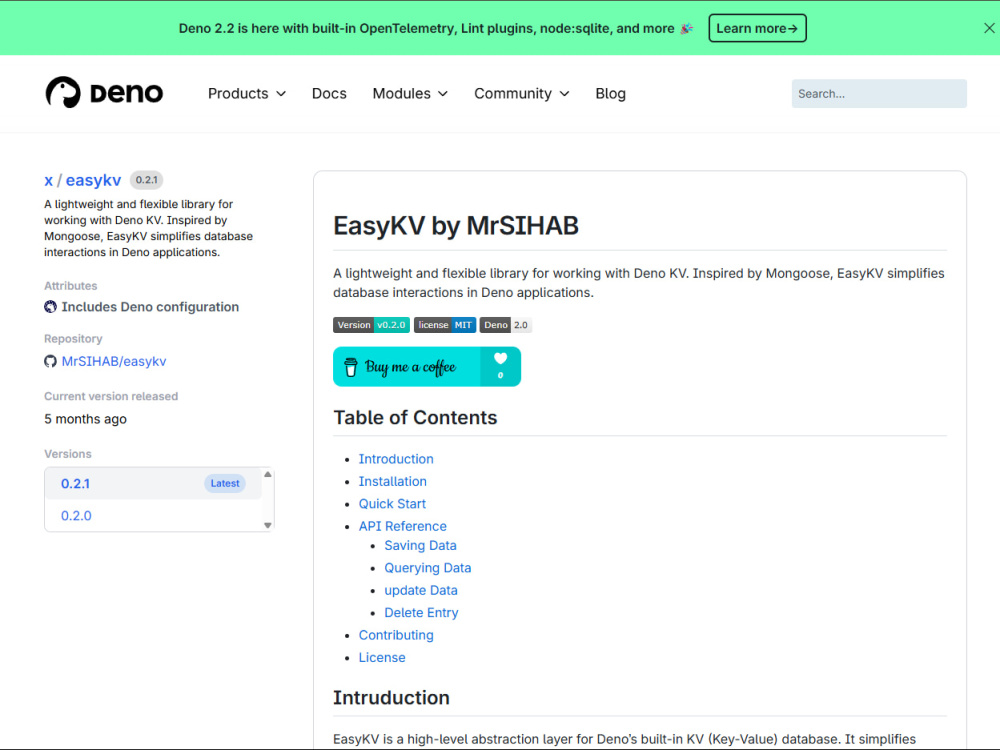Click the coffee cup icon

351,367
